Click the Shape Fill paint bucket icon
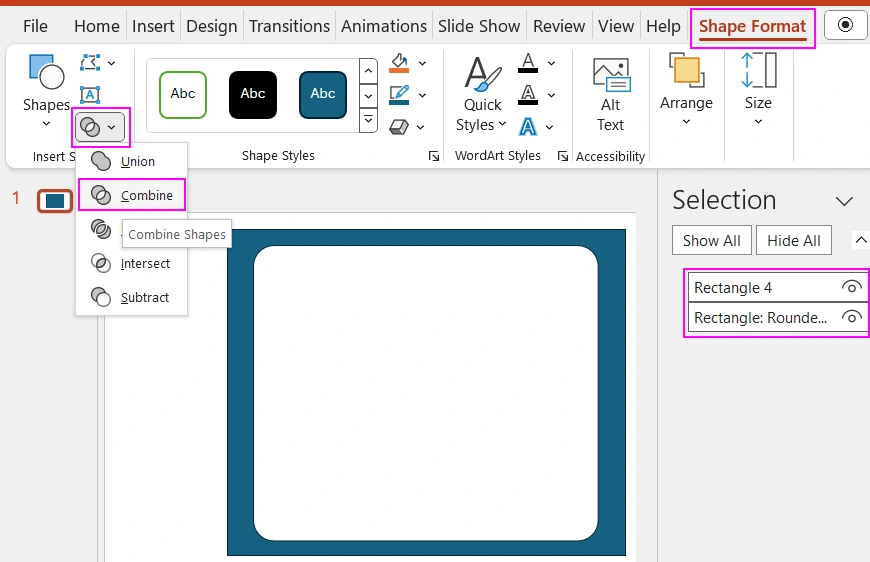Viewport: 870px width, 562px height. [399, 63]
